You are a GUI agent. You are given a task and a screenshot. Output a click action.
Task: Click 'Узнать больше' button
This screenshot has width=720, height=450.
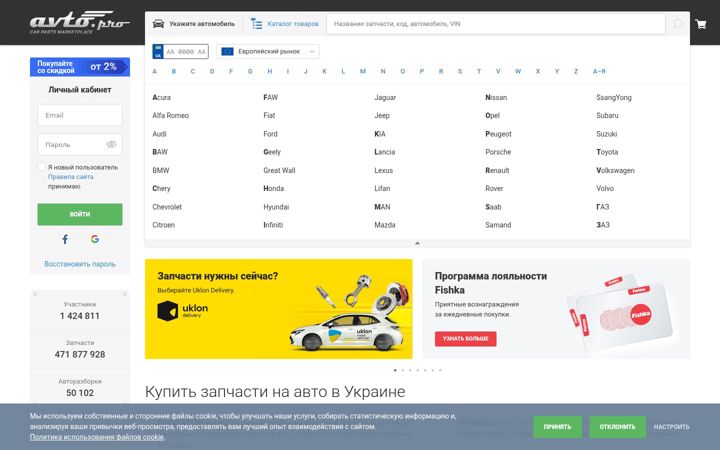coord(466,338)
